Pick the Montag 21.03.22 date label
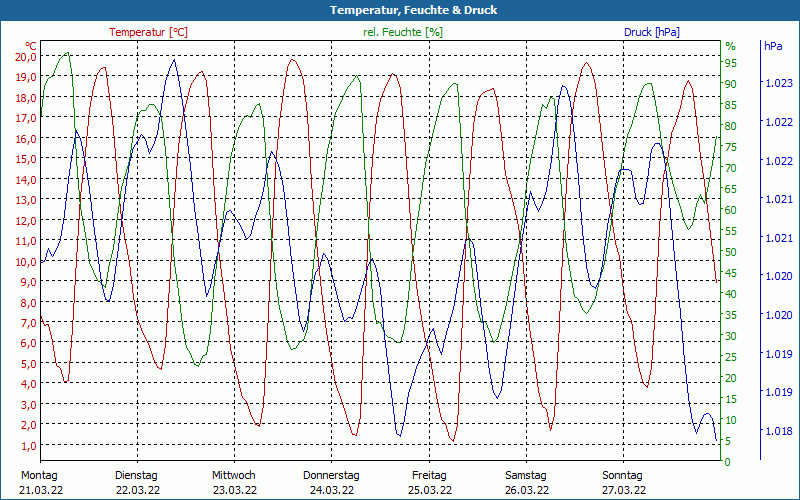800x500 pixels. click(40, 482)
